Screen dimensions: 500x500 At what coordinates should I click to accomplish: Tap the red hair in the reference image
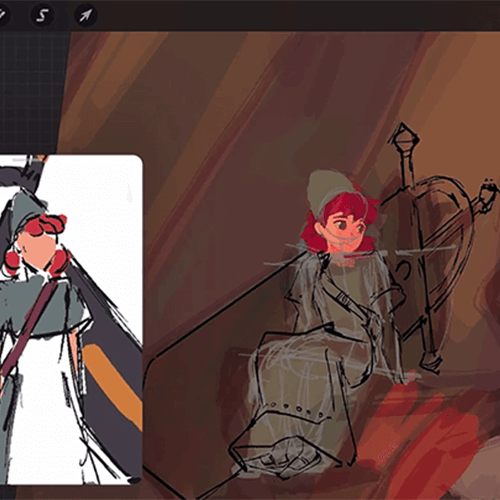coord(50,224)
